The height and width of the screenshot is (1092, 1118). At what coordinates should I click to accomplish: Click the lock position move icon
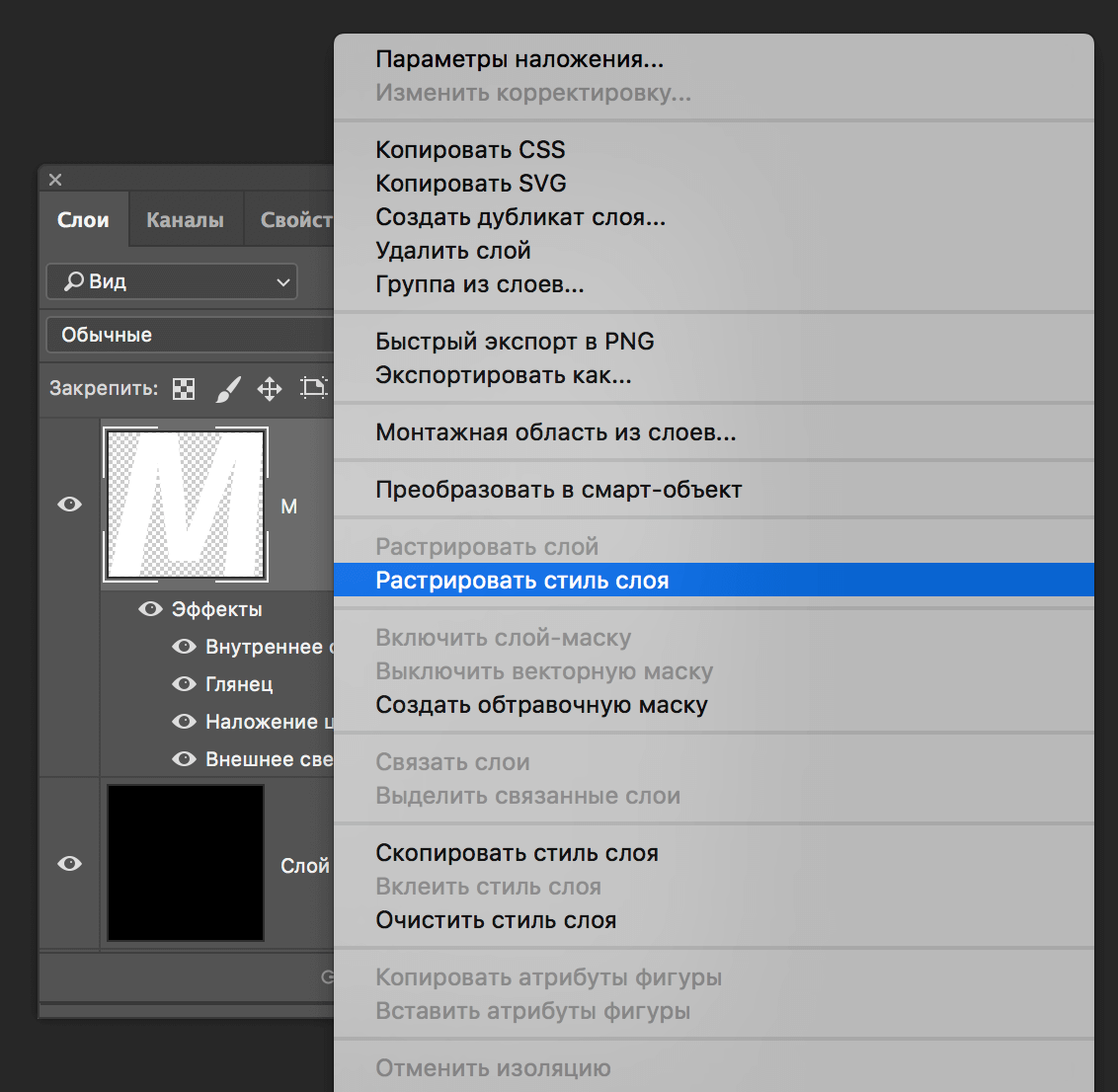(x=270, y=389)
